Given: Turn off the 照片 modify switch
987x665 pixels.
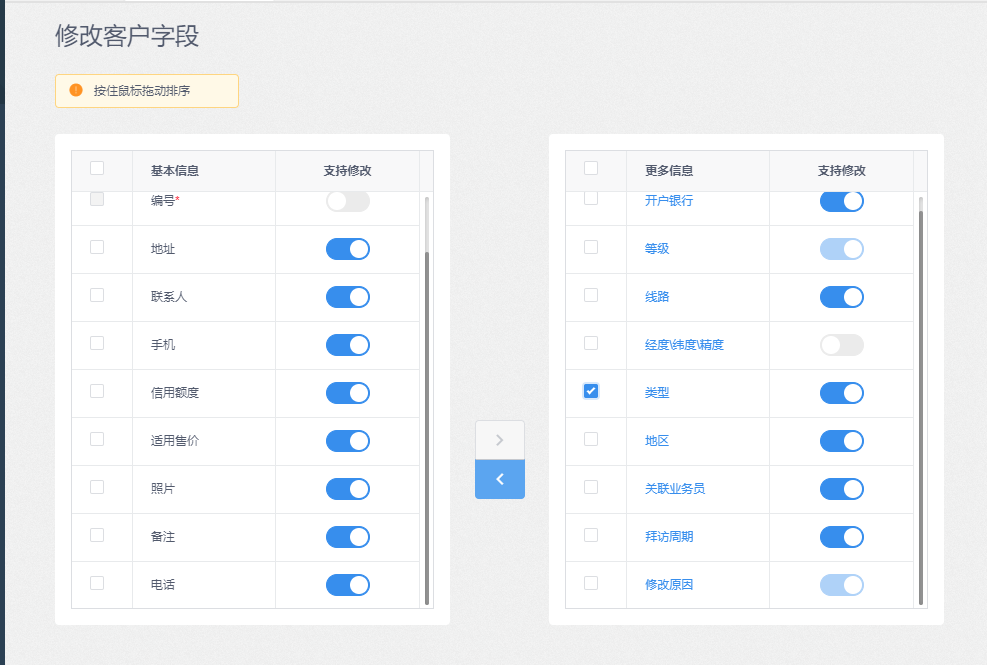Looking at the screenshot, I should point(347,489).
